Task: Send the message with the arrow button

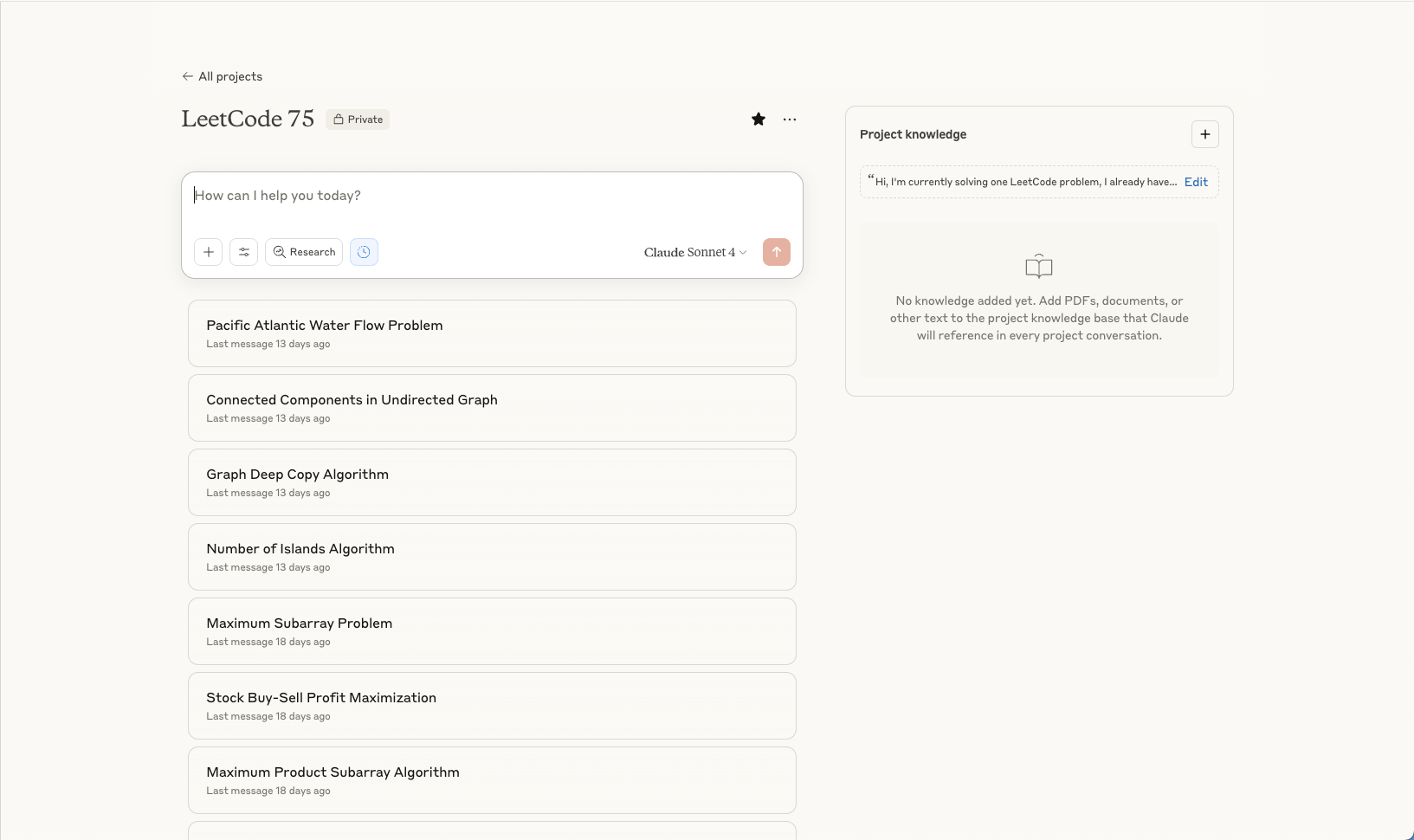Action: tap(777, 252)
